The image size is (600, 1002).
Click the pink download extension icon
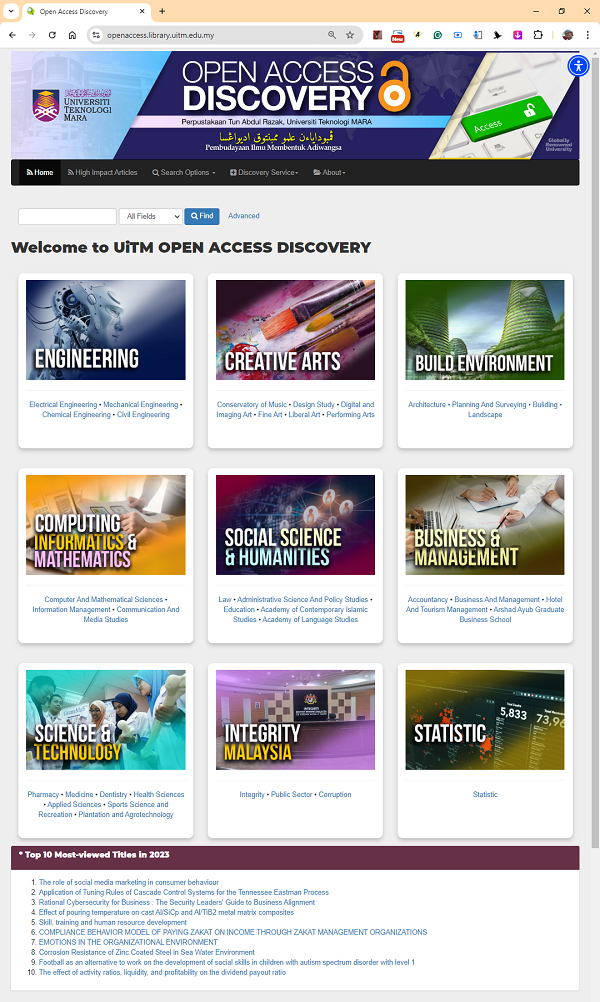point(518,35)
